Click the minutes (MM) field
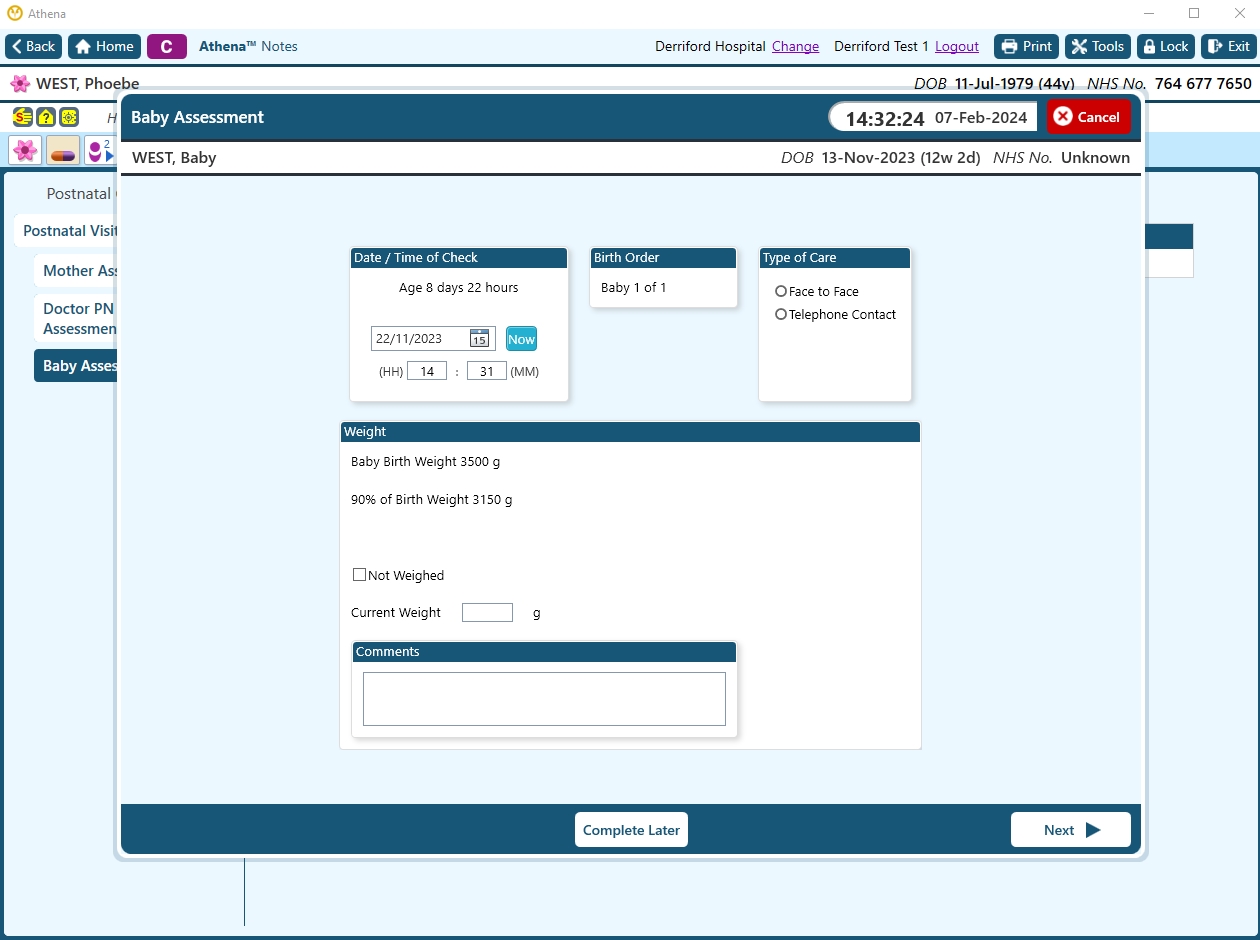The width and height of the screenshot is (1260, 940). 487,371
